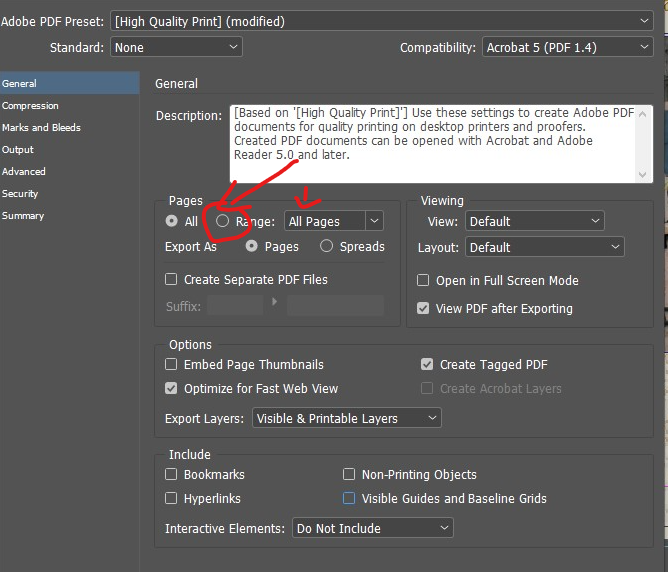Screen dimensions: 668x572
Task: Check the Bookmarks option
Action: (x=171, y=474)
